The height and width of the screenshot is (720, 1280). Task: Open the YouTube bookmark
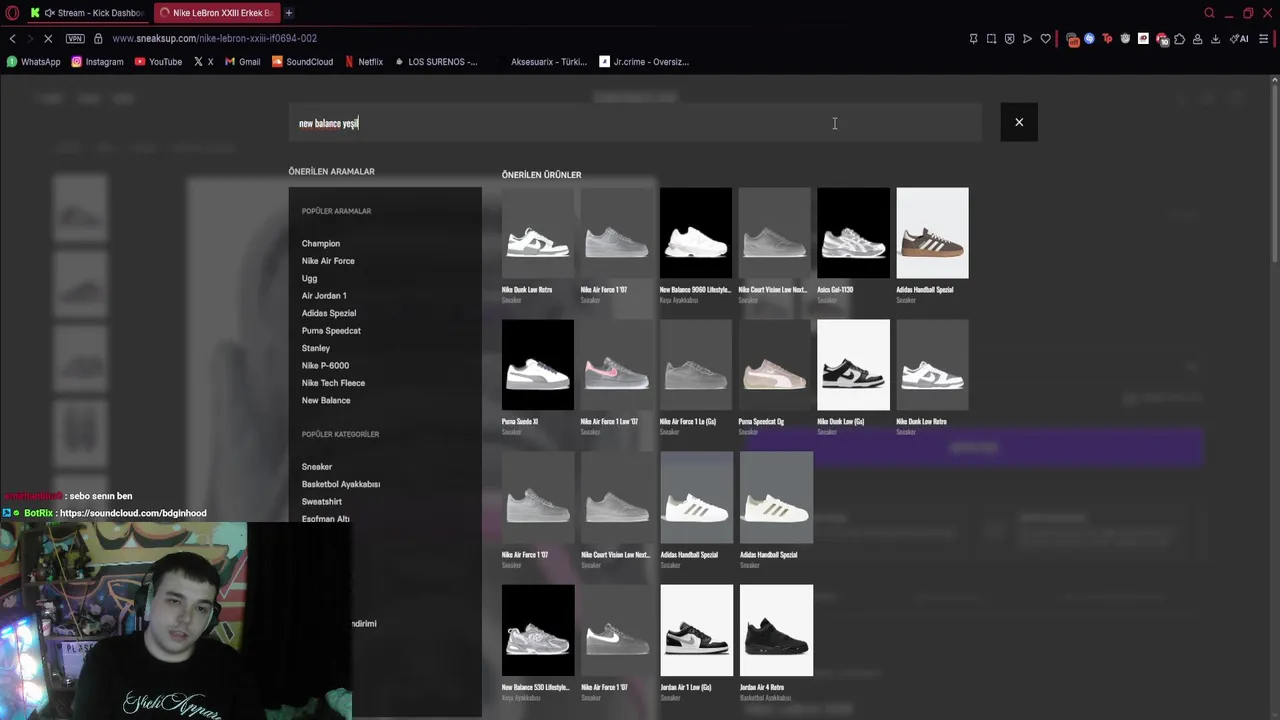click(x=158, y=62)
